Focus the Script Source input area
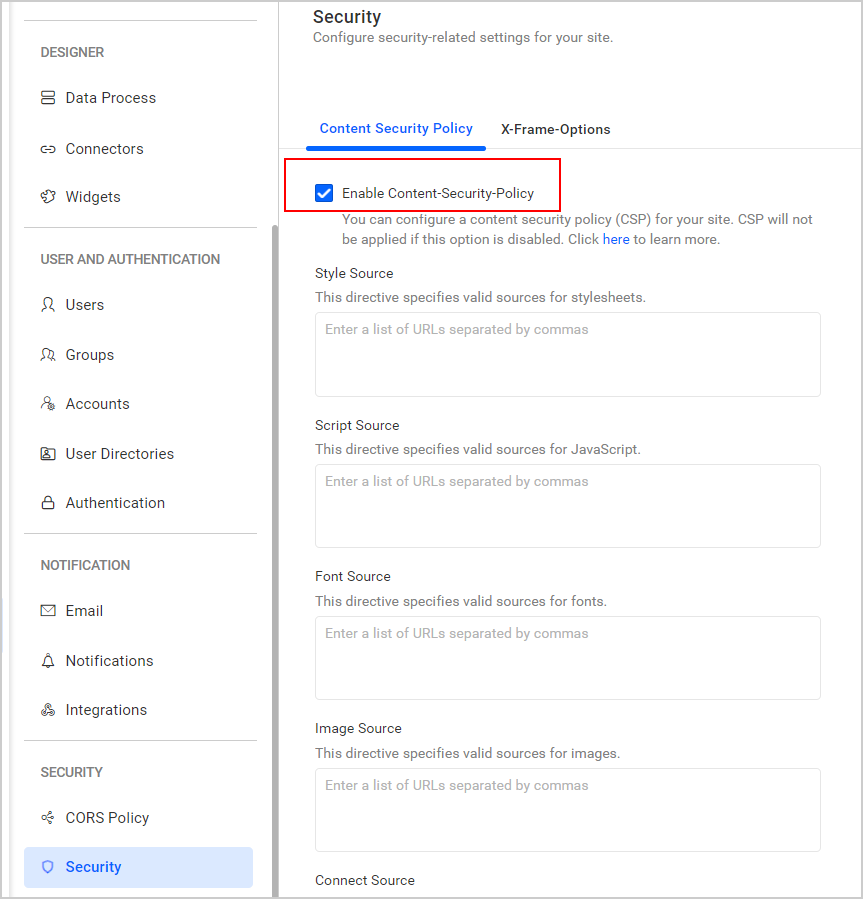The height and width of the screenshot is (899, 863). (x=567, y=506)
